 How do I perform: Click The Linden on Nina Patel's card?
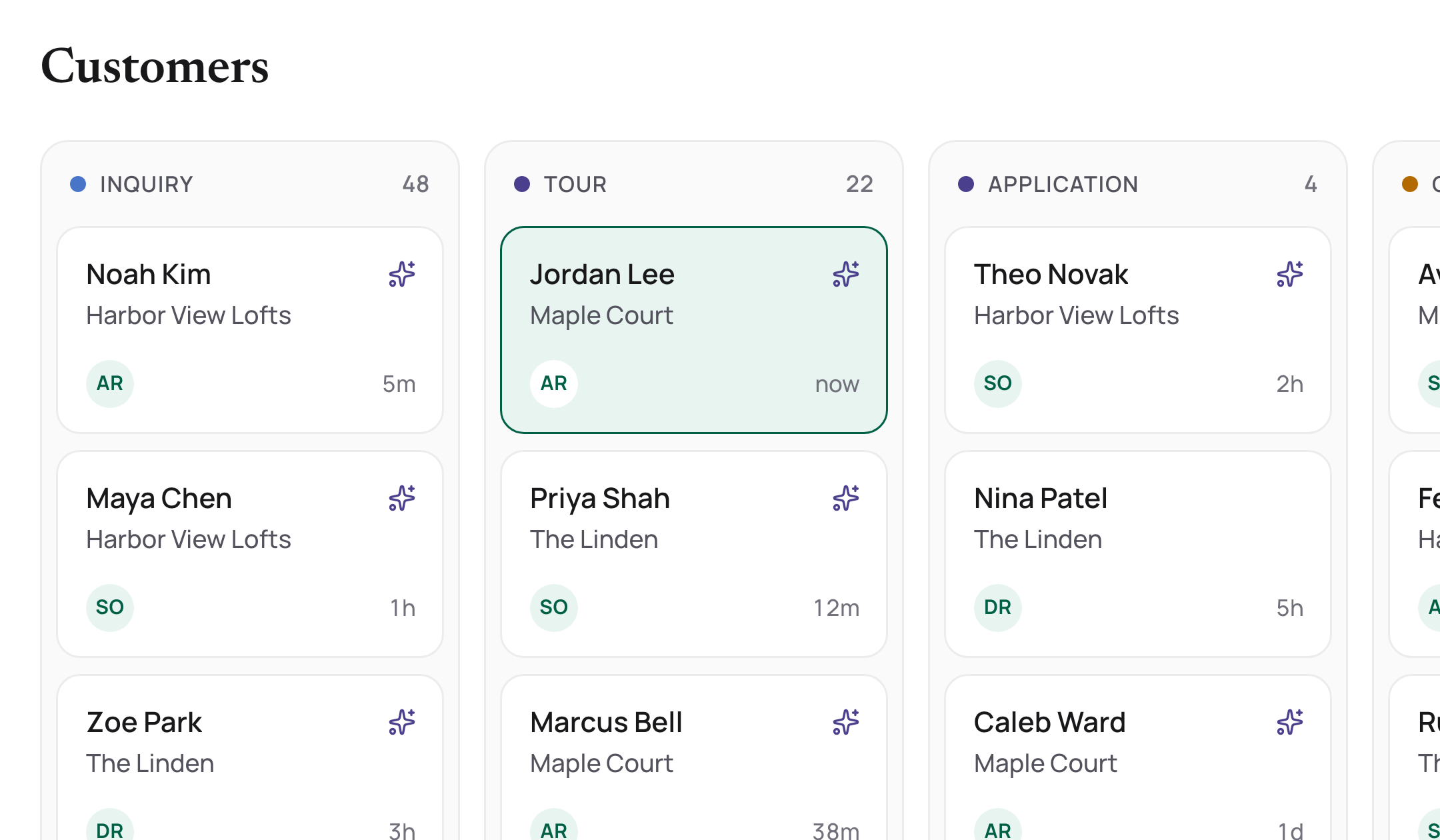[1038, 539]
